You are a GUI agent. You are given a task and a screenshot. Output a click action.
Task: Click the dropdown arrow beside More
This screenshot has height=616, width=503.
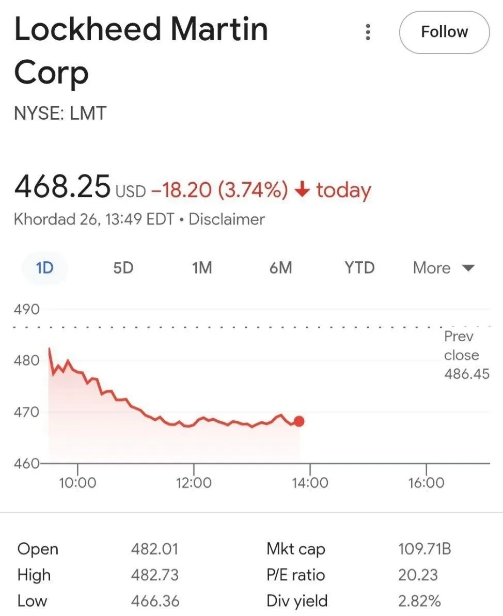(468, 268)
